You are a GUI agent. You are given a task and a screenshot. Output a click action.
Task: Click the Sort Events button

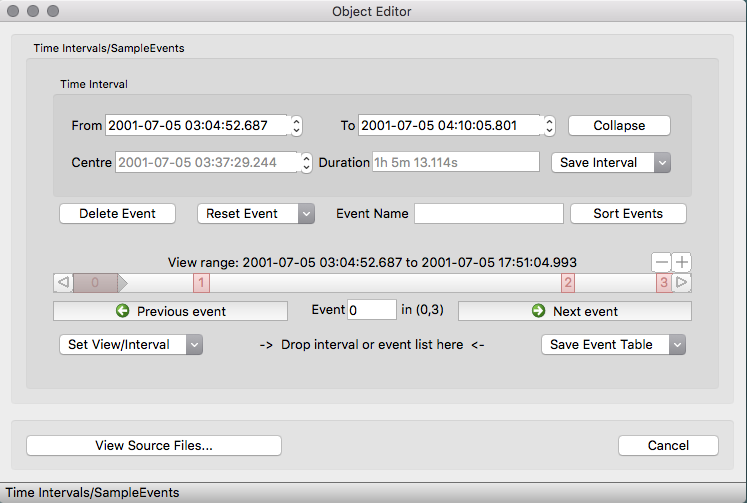click(628, 213)
